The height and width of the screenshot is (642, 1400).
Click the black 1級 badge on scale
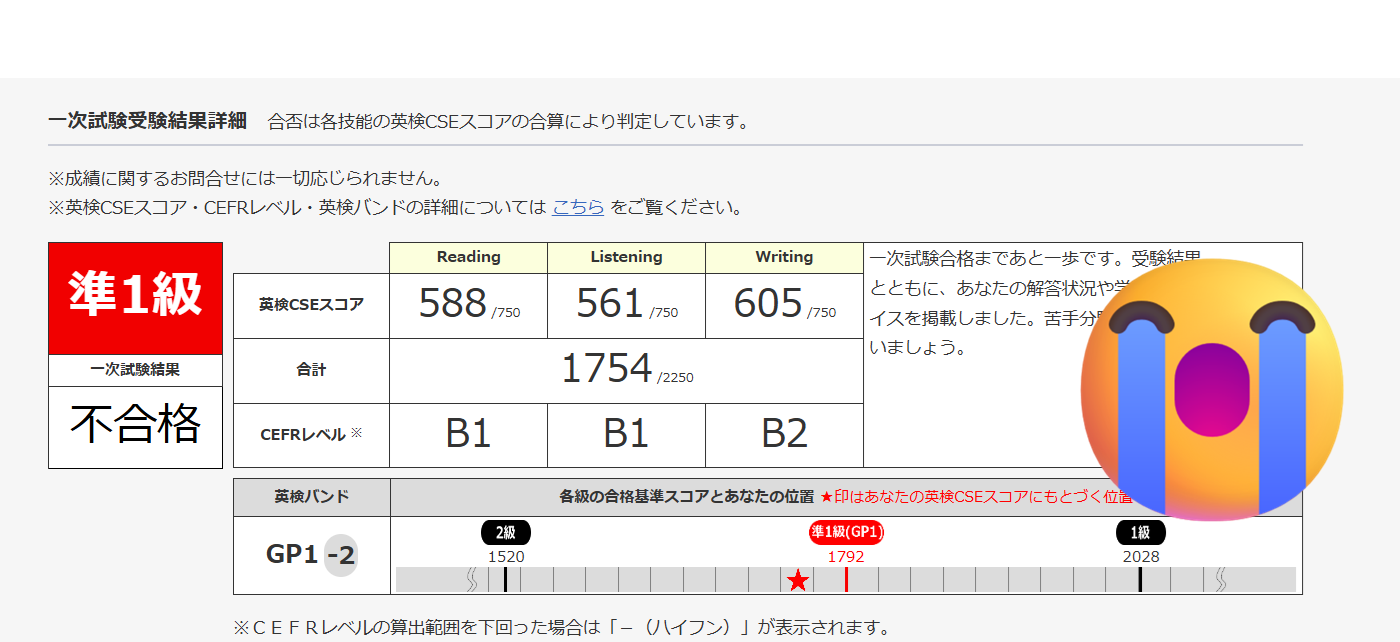pyautogui.click(x=1141, y=533)
